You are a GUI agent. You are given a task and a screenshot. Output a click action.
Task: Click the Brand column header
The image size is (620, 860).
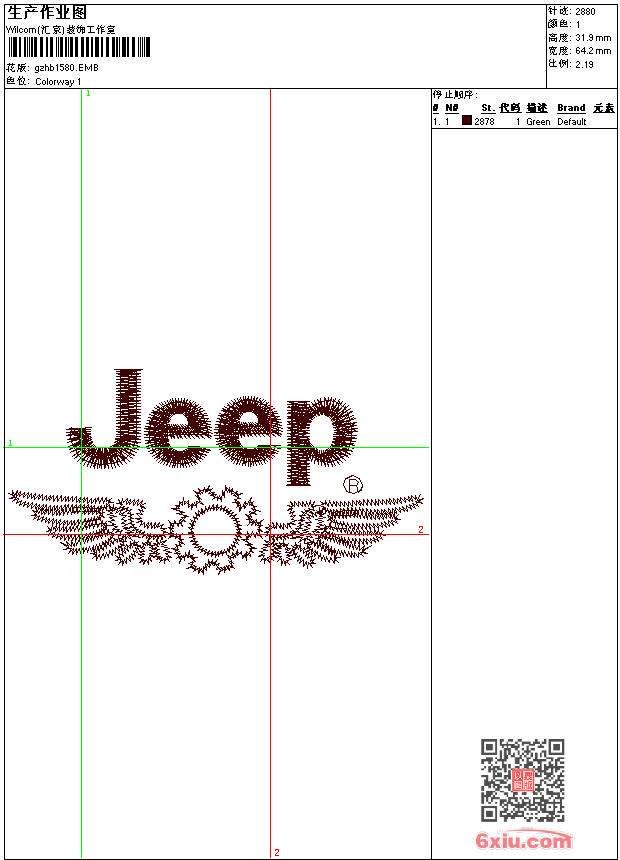[571, 108]
